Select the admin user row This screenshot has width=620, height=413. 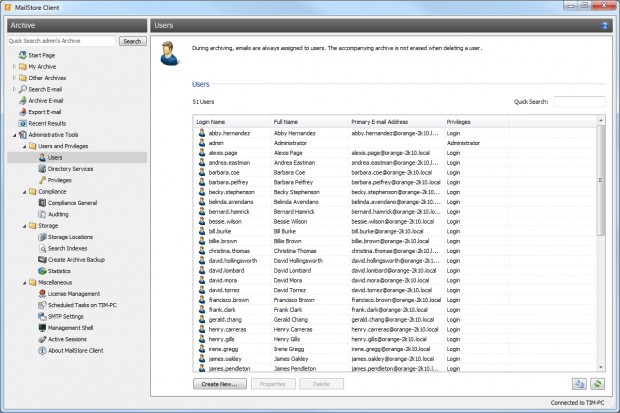(395, 143)
